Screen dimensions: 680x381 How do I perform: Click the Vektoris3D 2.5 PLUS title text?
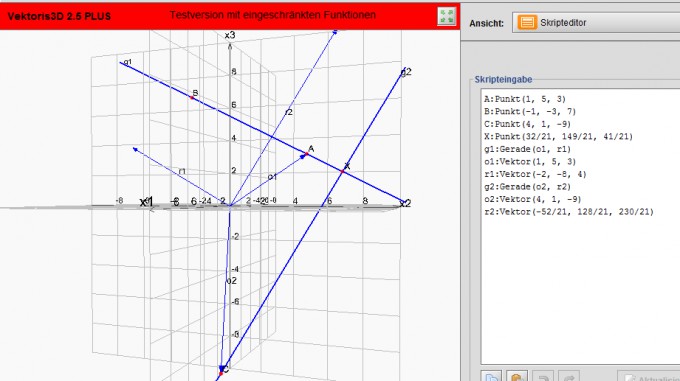[x=59, y=16]
